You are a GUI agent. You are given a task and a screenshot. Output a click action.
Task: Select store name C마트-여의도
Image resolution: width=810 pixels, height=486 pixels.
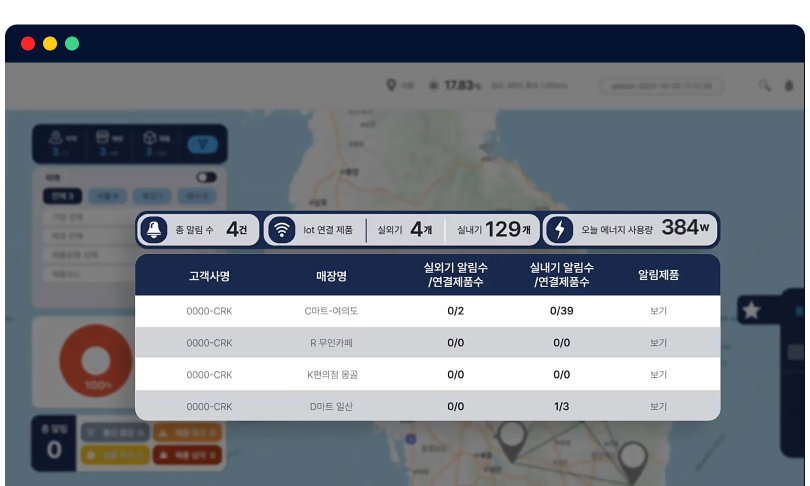pos(331,311)
